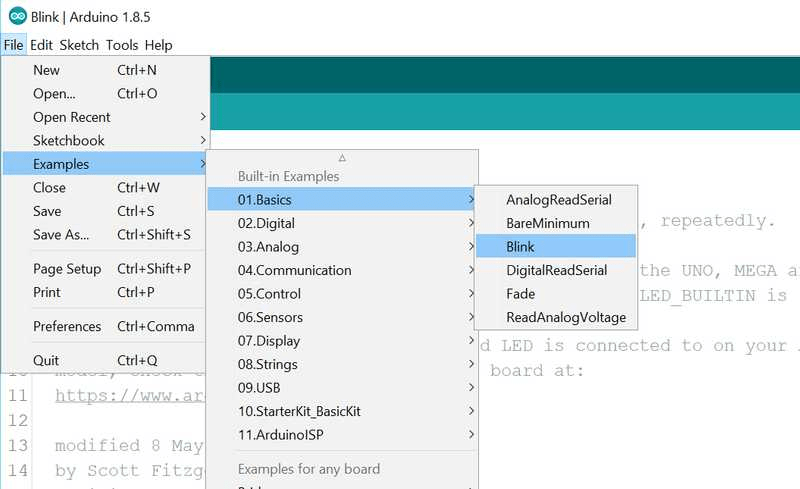Choose Quit in the File menu

(x=105, y=360)
